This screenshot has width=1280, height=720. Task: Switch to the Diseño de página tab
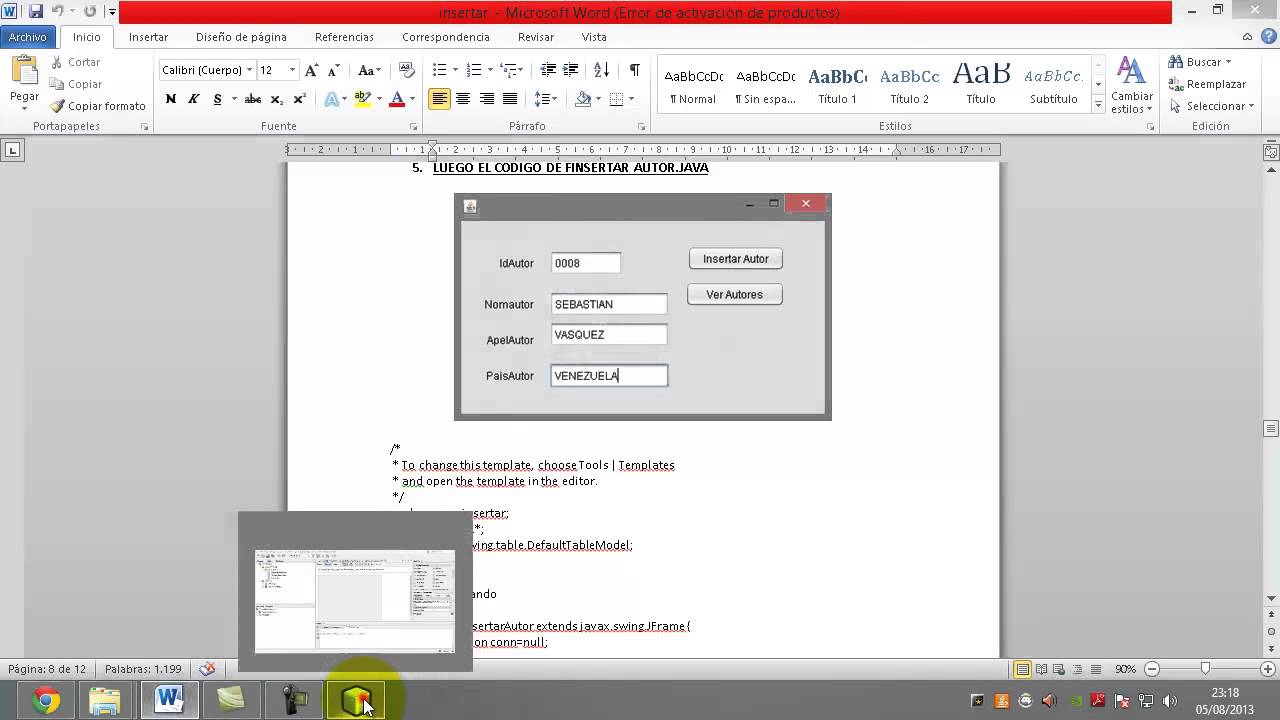coord(241,37)
